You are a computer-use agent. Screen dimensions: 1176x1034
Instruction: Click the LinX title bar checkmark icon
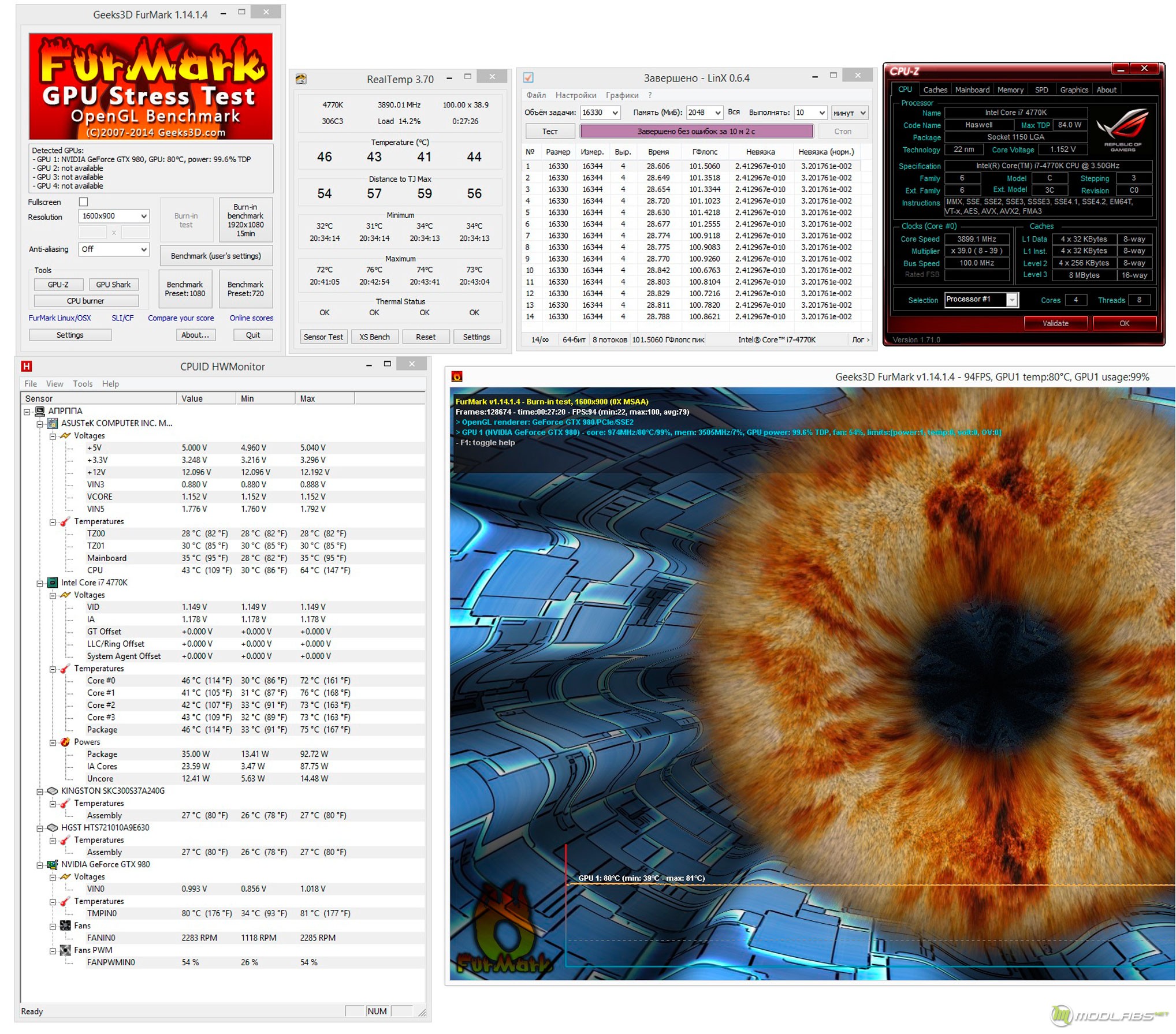pos(528,77)
